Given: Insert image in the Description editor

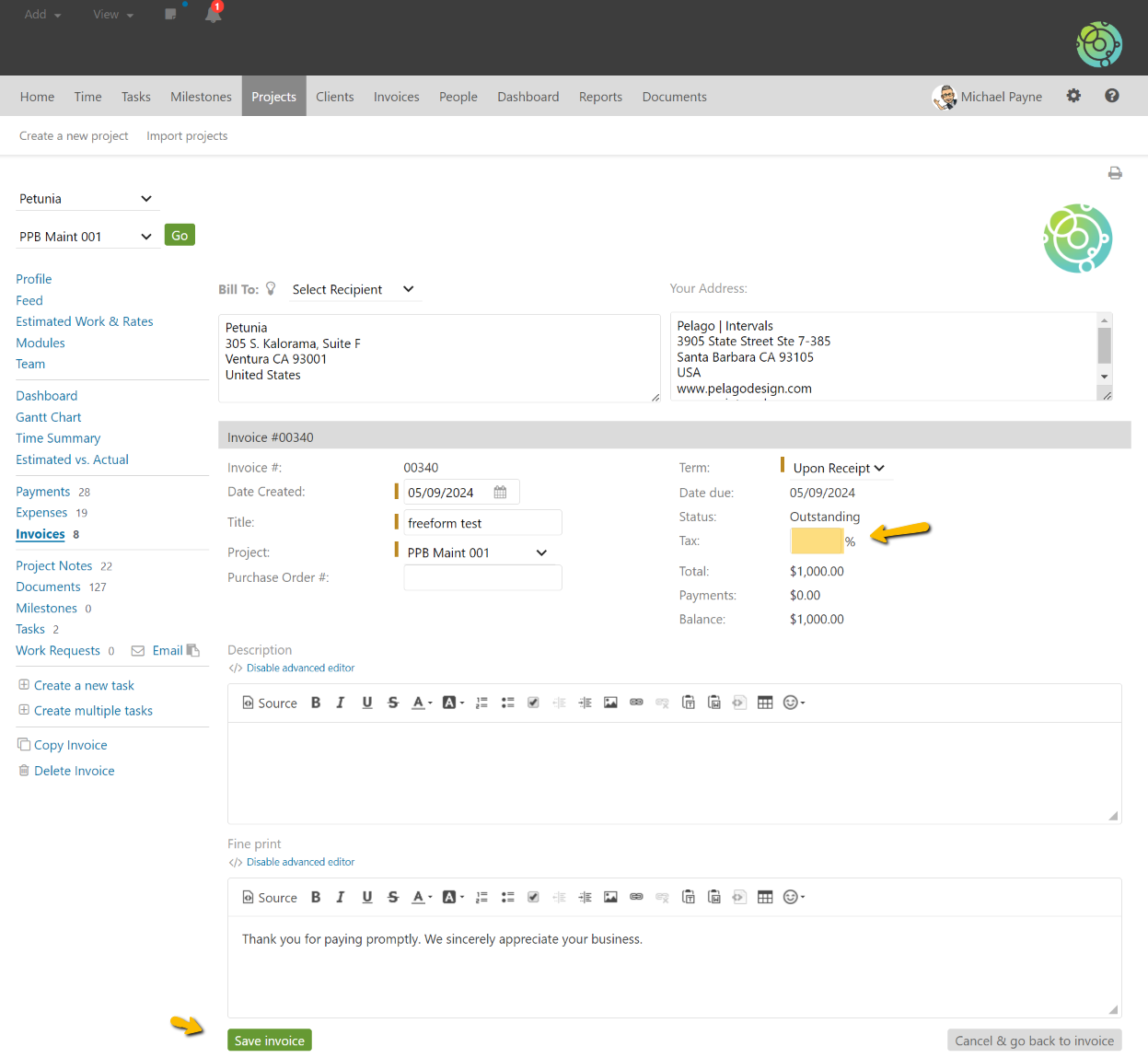Looking at the screenshot, I should 610,703.
